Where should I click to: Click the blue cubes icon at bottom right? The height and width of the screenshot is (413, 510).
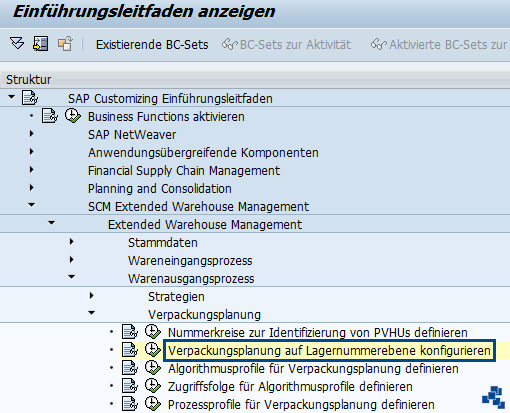[x=494, y=397]
